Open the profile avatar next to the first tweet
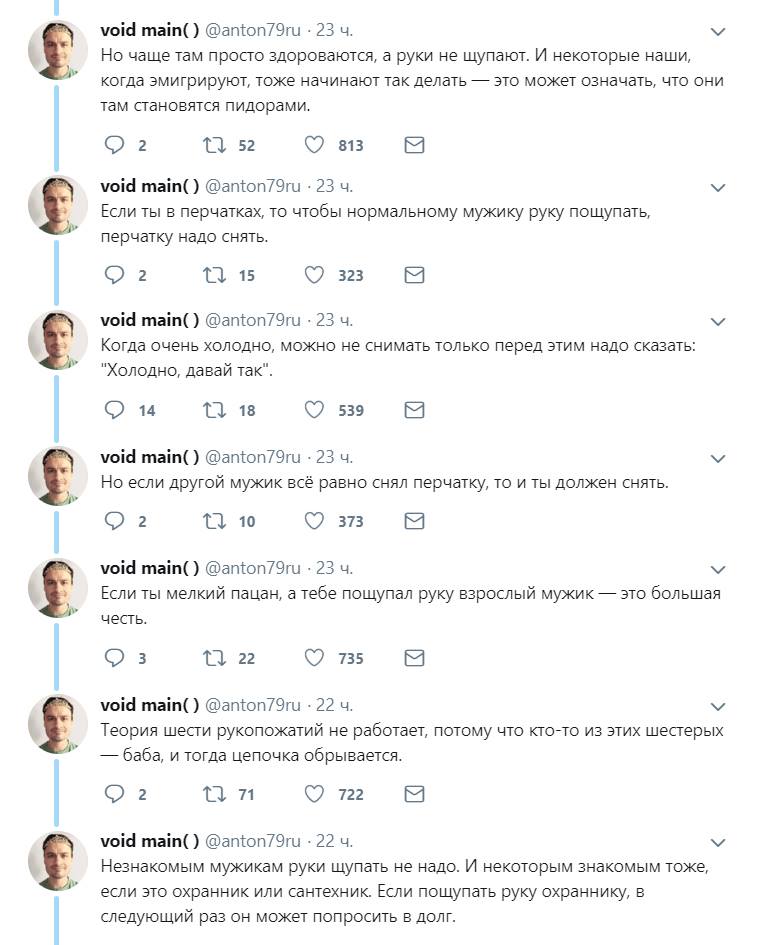 58,49
